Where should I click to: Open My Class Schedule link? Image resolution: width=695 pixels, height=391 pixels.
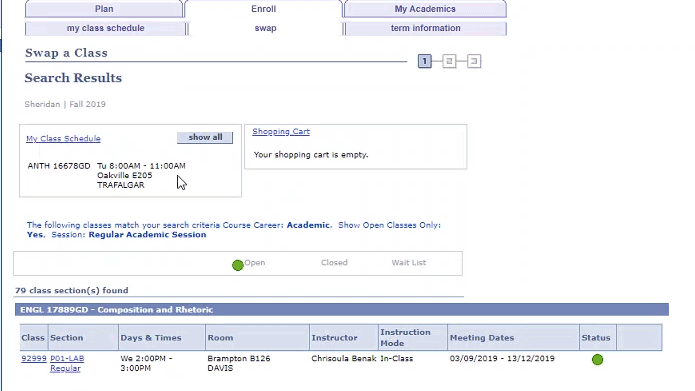(63, 138)
